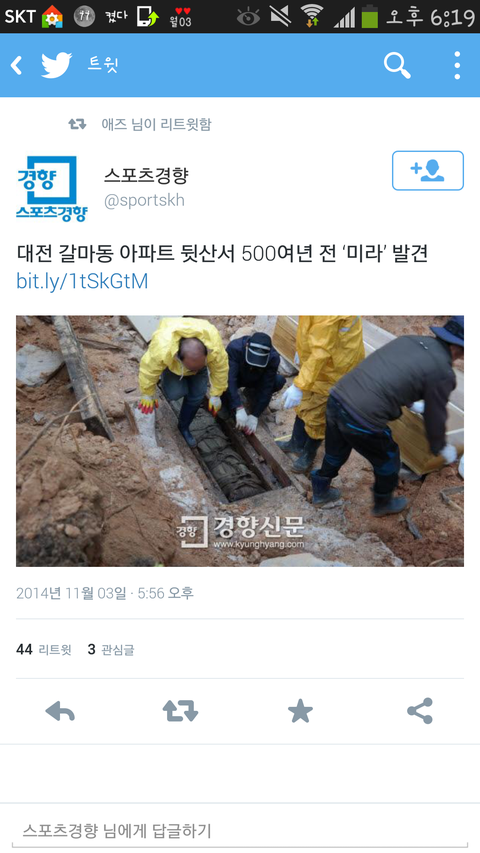Screen dimensions: 480x853
Task: Tap the Twitter bird logo
Action: pyautogui.click(x=57, y=65)
